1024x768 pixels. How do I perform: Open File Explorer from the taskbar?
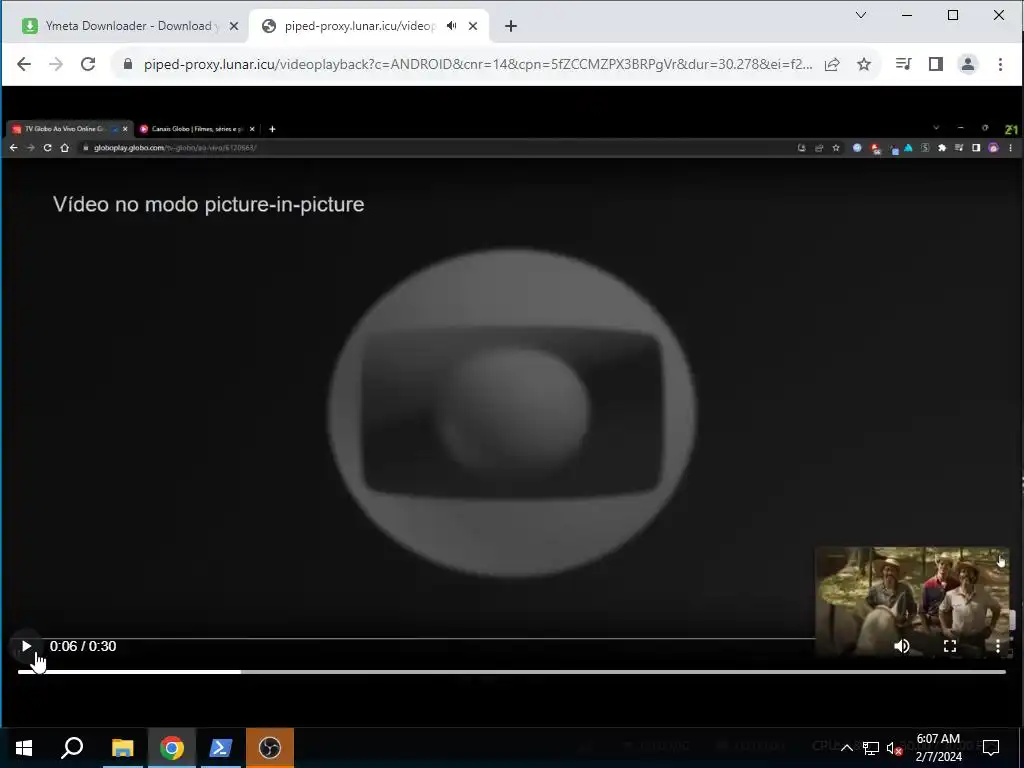click(x=122, y=748)
